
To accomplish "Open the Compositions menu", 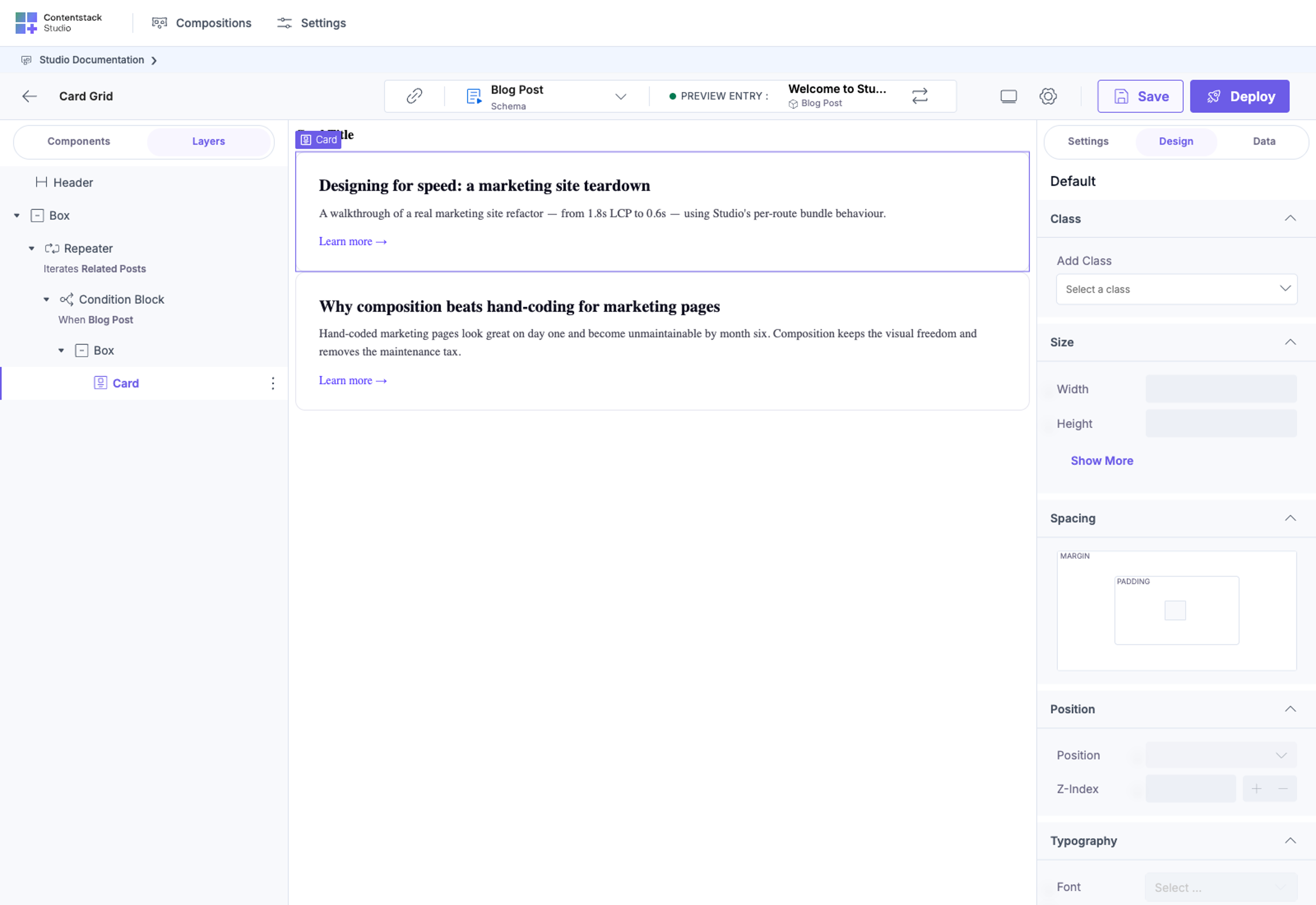I will [x=201, y=23].
